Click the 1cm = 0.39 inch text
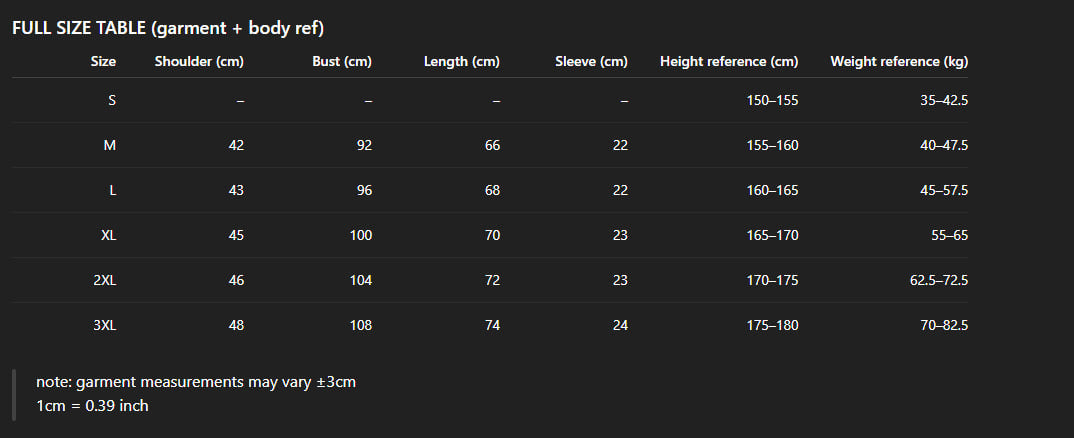Viewport: 1074px width, 438px height. coord(92,406)
